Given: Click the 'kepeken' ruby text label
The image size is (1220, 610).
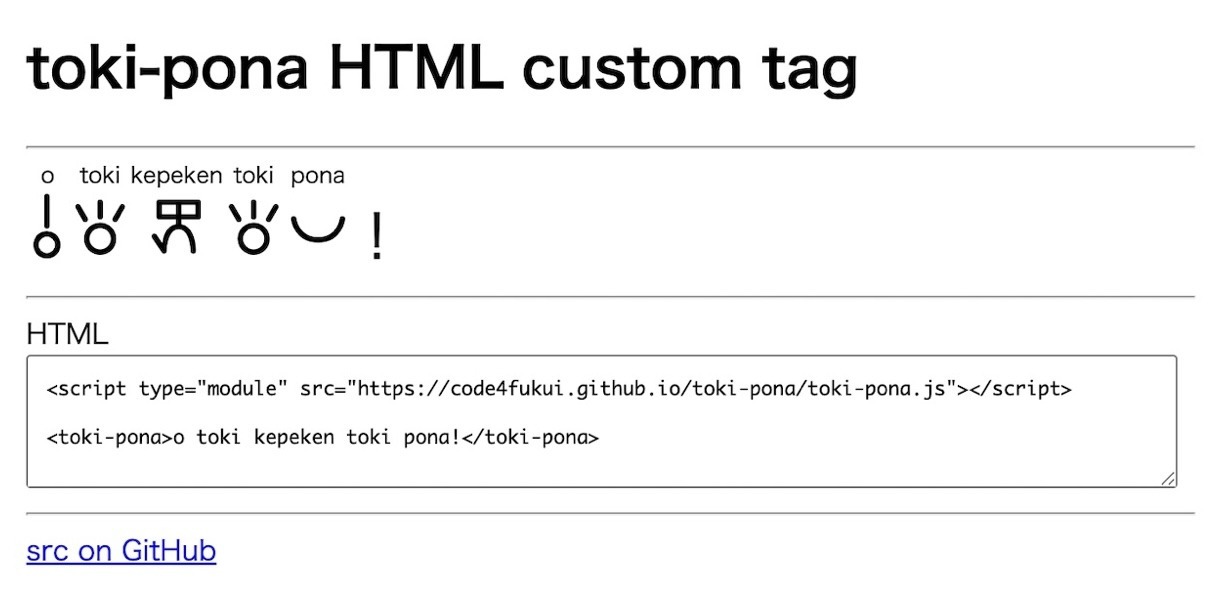Looking at the screenshot, I should pos(177,176).
